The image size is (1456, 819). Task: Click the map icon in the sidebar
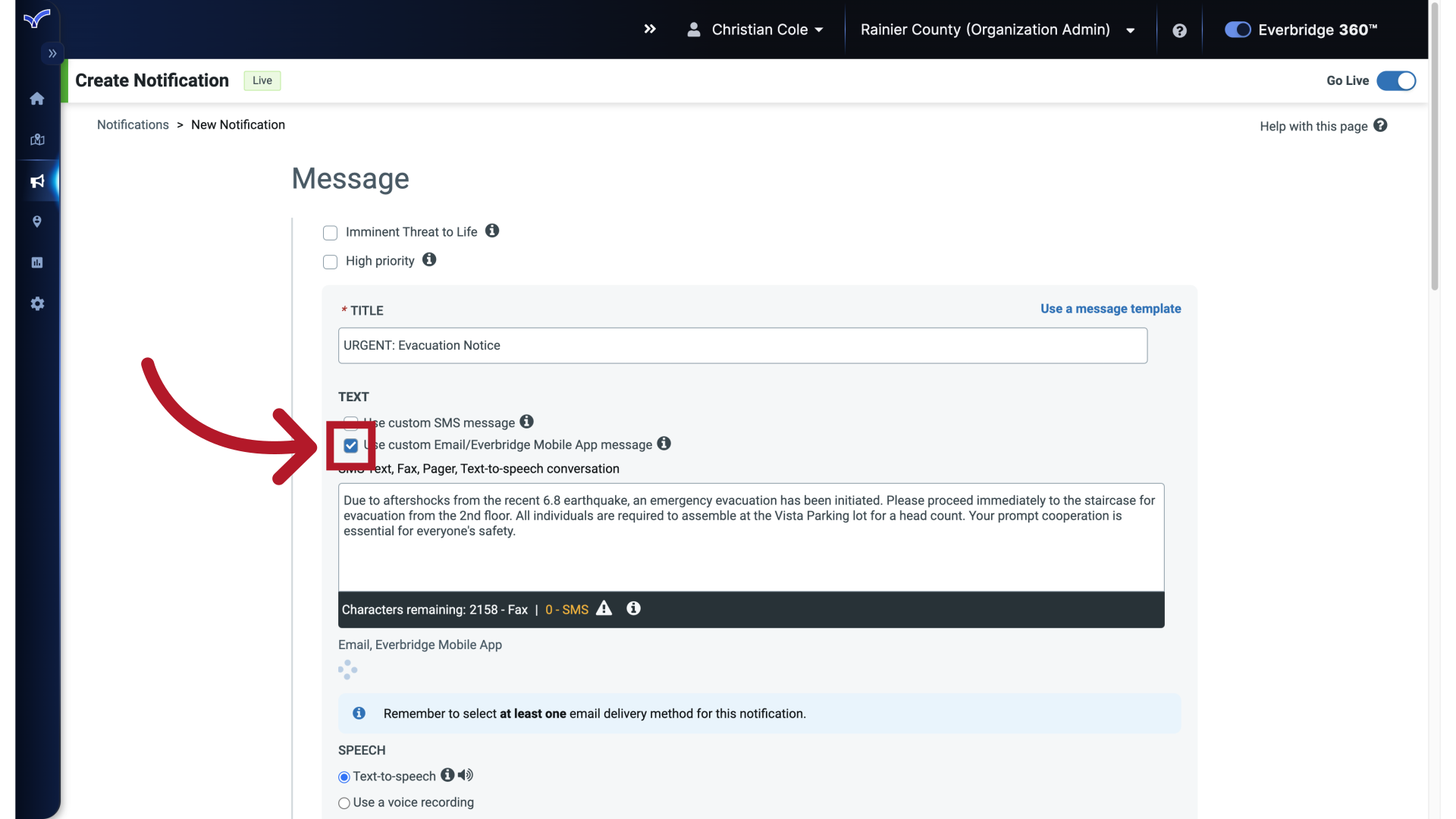point(37,140)
